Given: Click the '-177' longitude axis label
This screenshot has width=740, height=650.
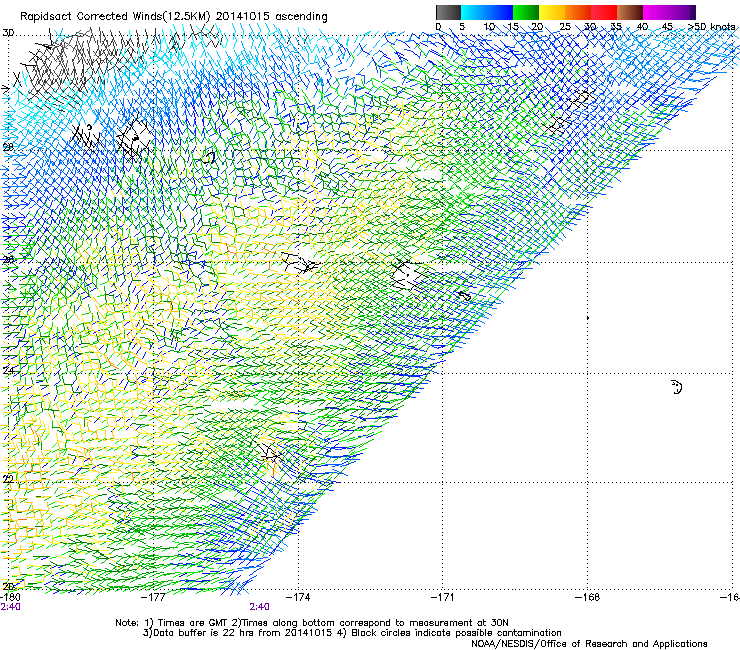Looking at the screenshot, I should (154, 598).
